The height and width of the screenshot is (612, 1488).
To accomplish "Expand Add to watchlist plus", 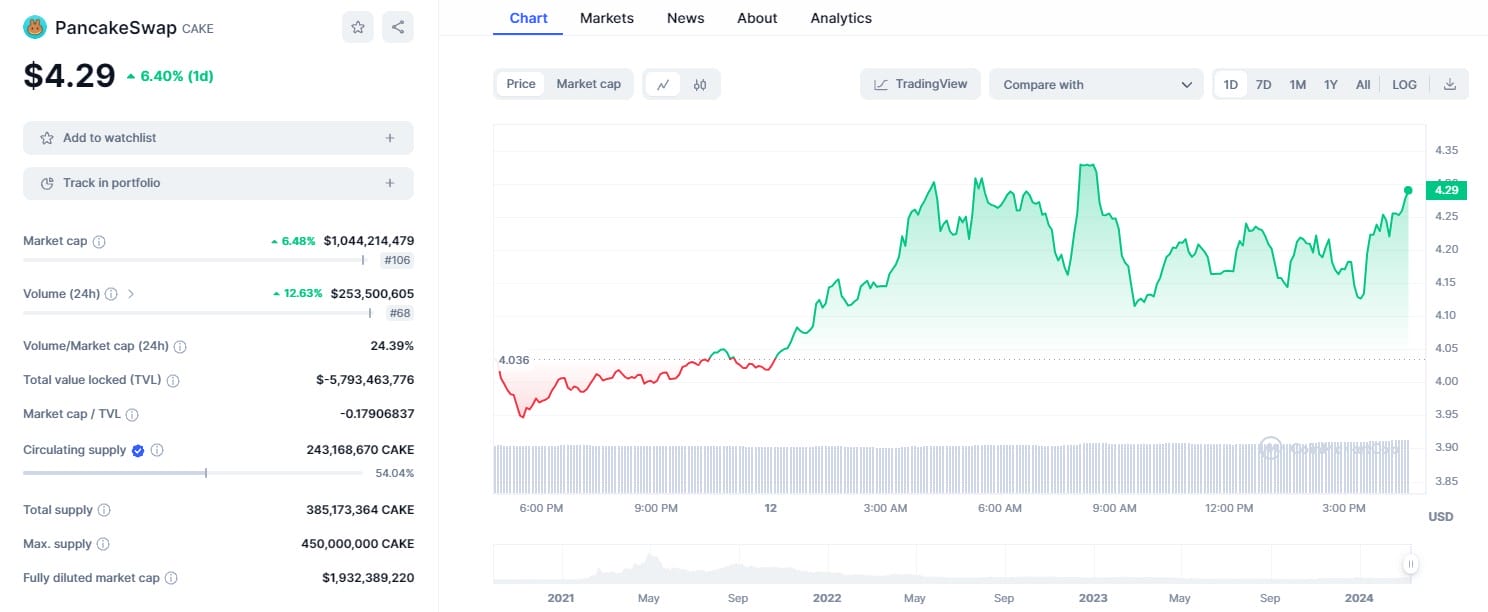I will [x=390, y=138].
